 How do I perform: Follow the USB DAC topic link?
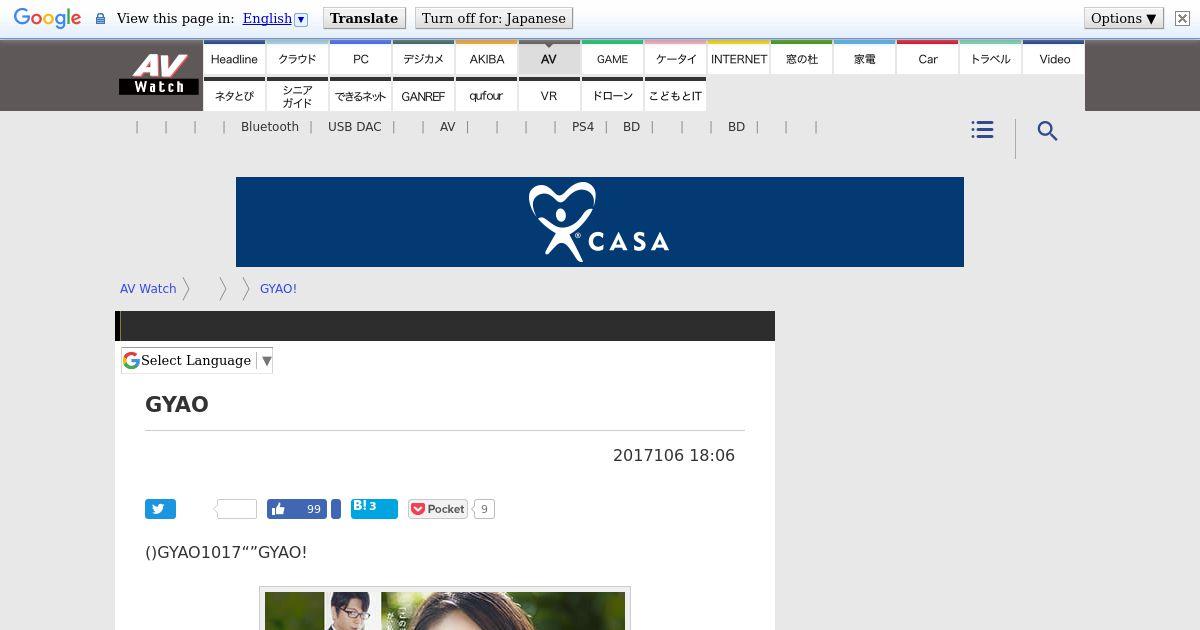(x=355, y=127)
